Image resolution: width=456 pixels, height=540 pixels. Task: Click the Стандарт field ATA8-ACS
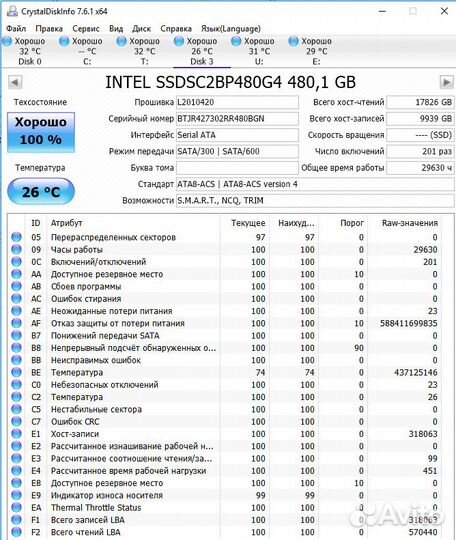[x=315, y=184]
